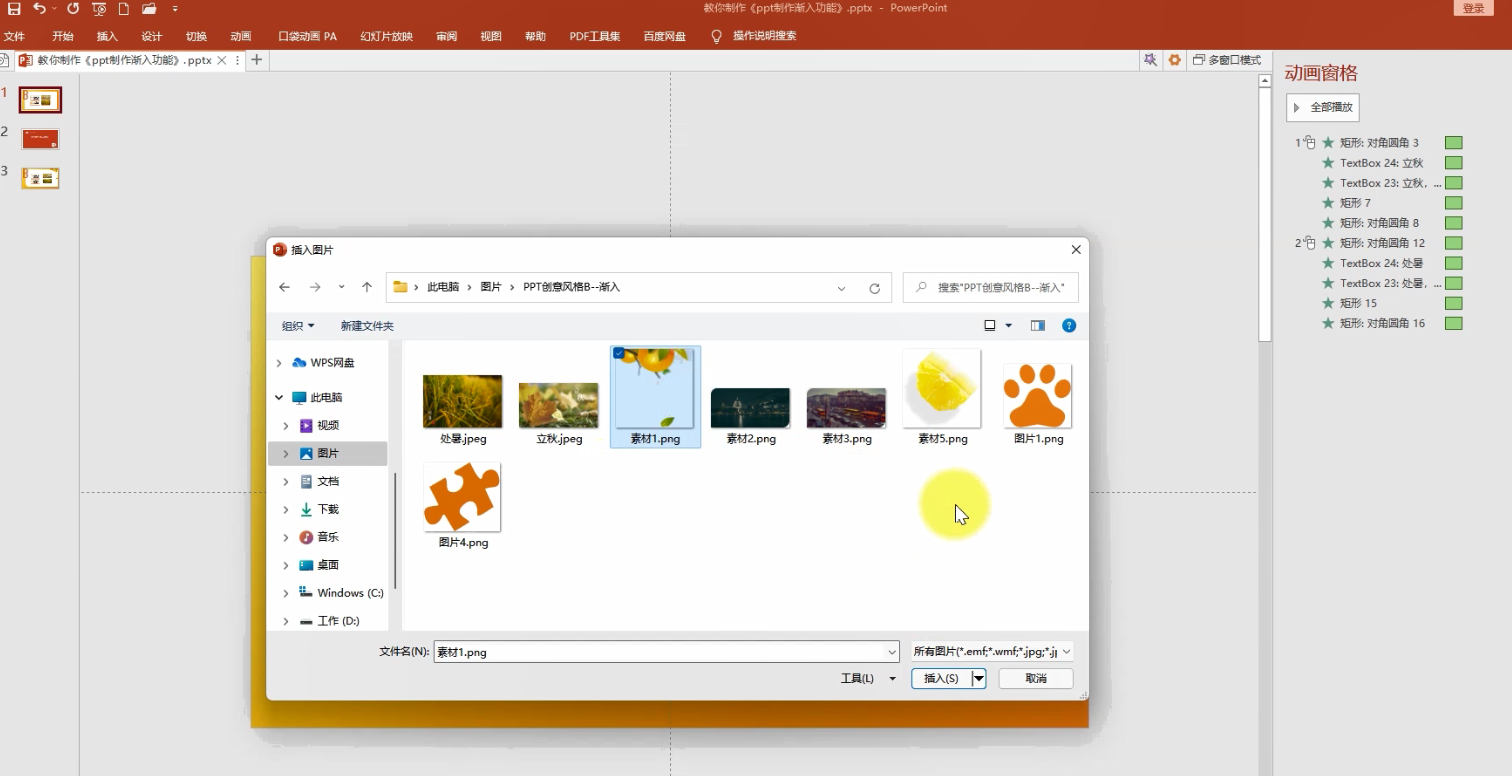
Task: Select slide 1 thumbnail
Action: click(x=41, y=100)
